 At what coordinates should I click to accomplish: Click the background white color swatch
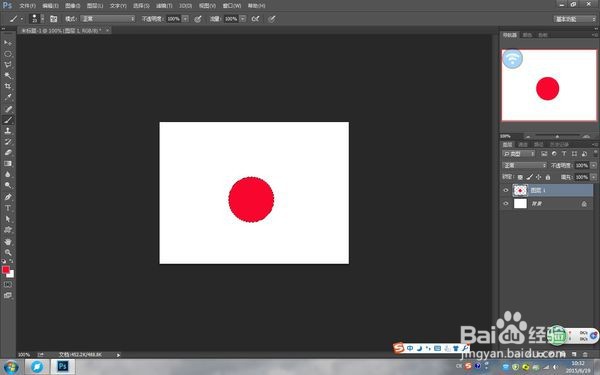pos(11,274)
